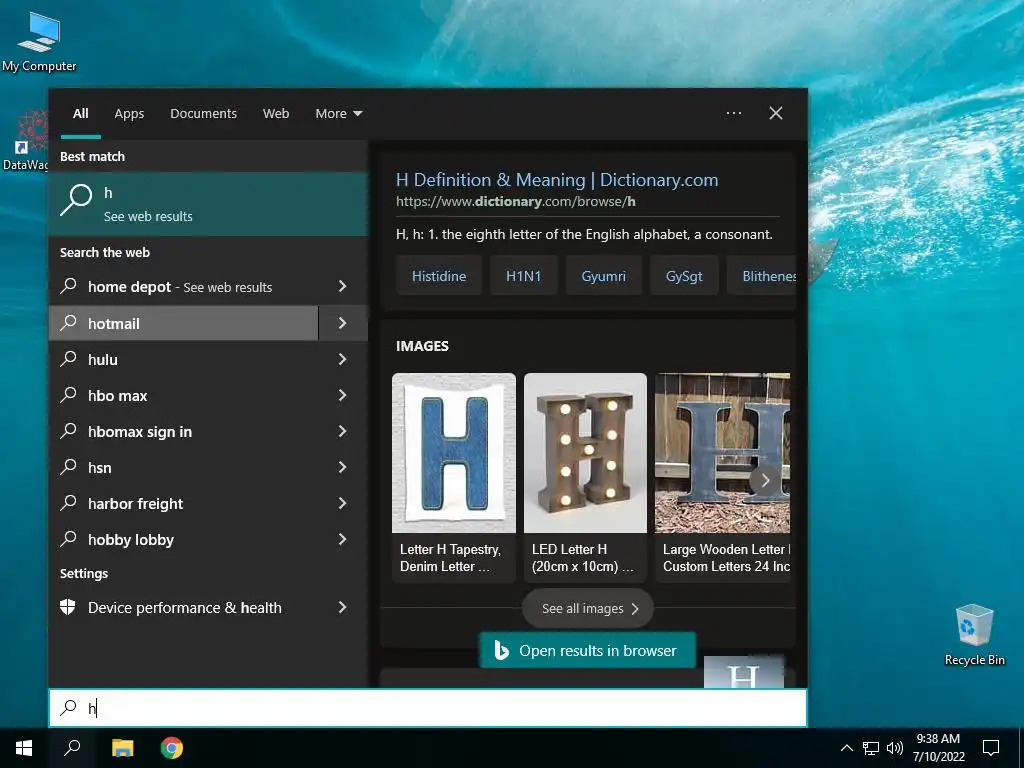Open Device performance & health setting
The image size is (1024, 768).
pos(184,607)
